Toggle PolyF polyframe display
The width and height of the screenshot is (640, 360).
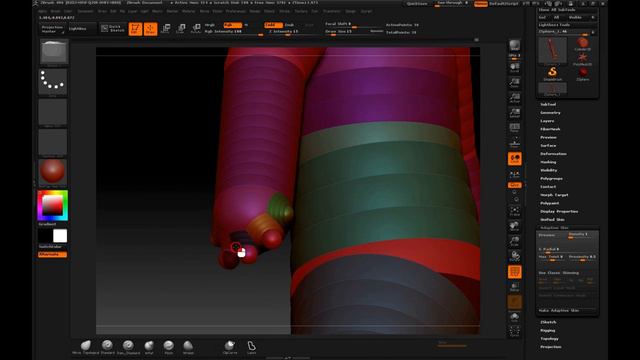click(514, 272)
